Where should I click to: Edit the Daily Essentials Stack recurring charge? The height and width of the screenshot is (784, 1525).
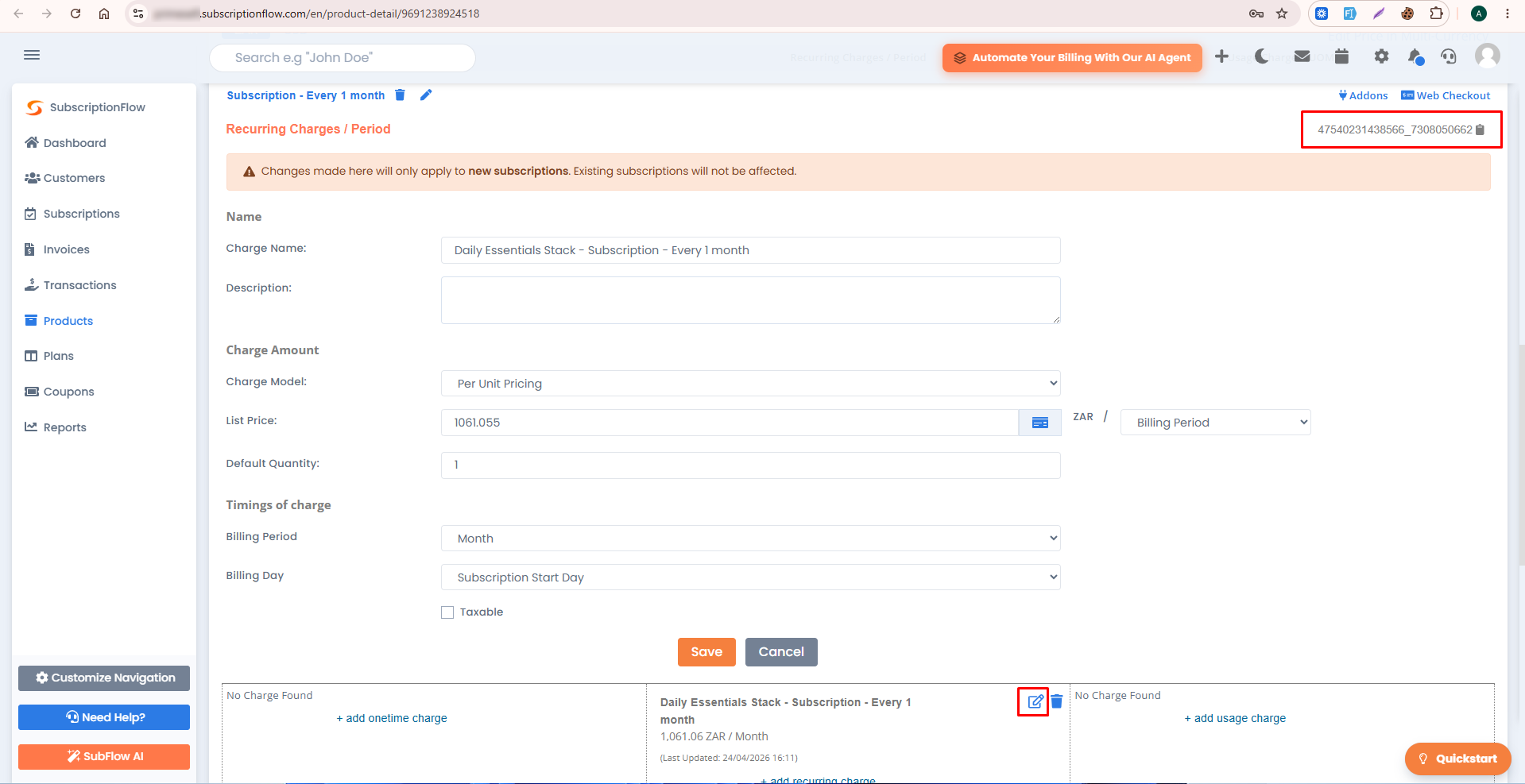[1035, 701]
